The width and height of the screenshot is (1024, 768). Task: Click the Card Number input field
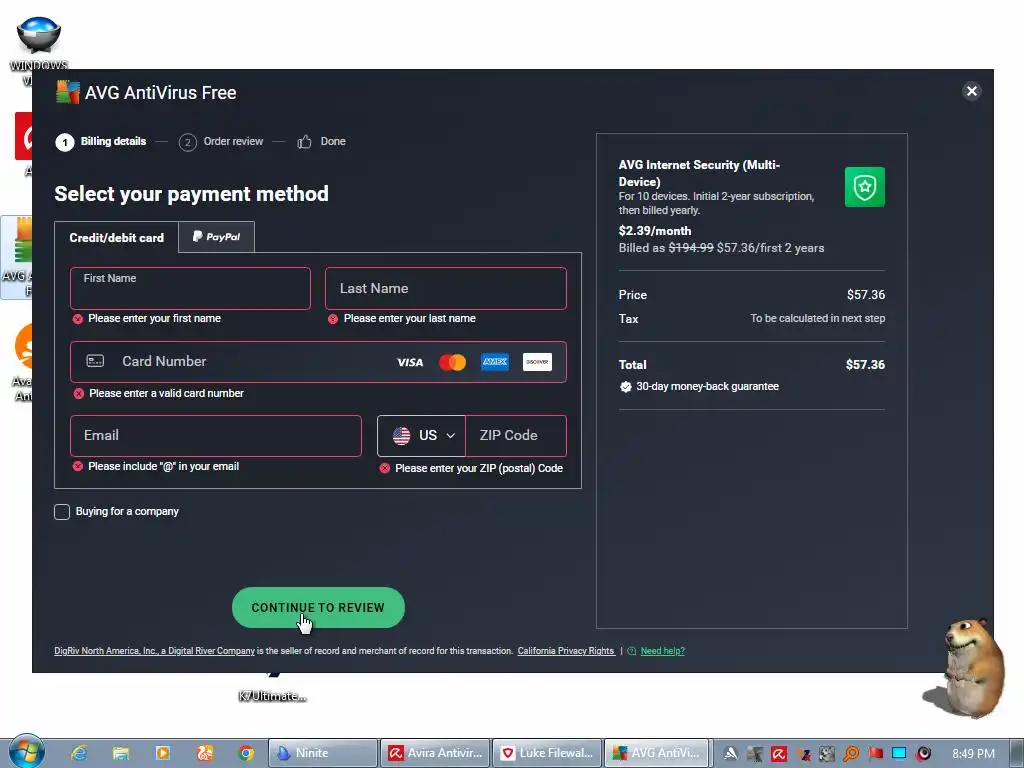click(318, 362)
